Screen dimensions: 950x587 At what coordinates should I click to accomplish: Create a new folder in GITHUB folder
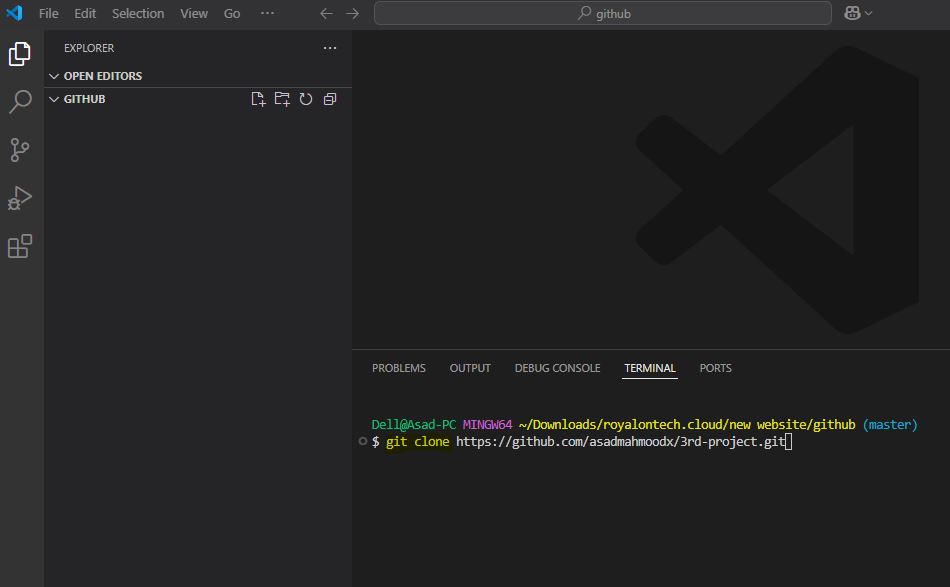(282, 99)
